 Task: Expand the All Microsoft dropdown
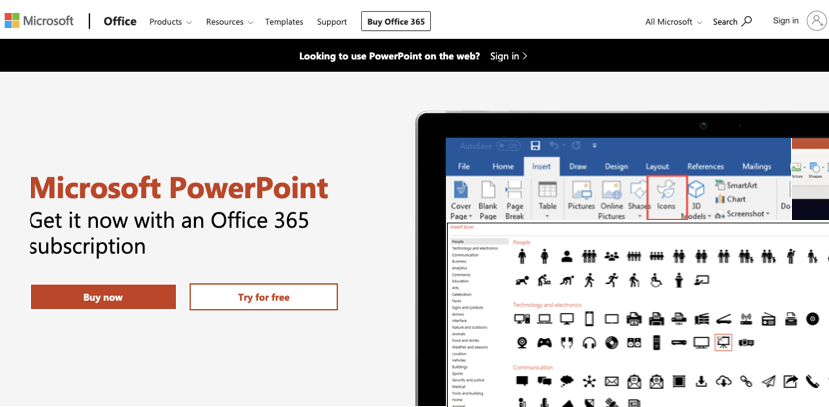[x=674, y=22]
